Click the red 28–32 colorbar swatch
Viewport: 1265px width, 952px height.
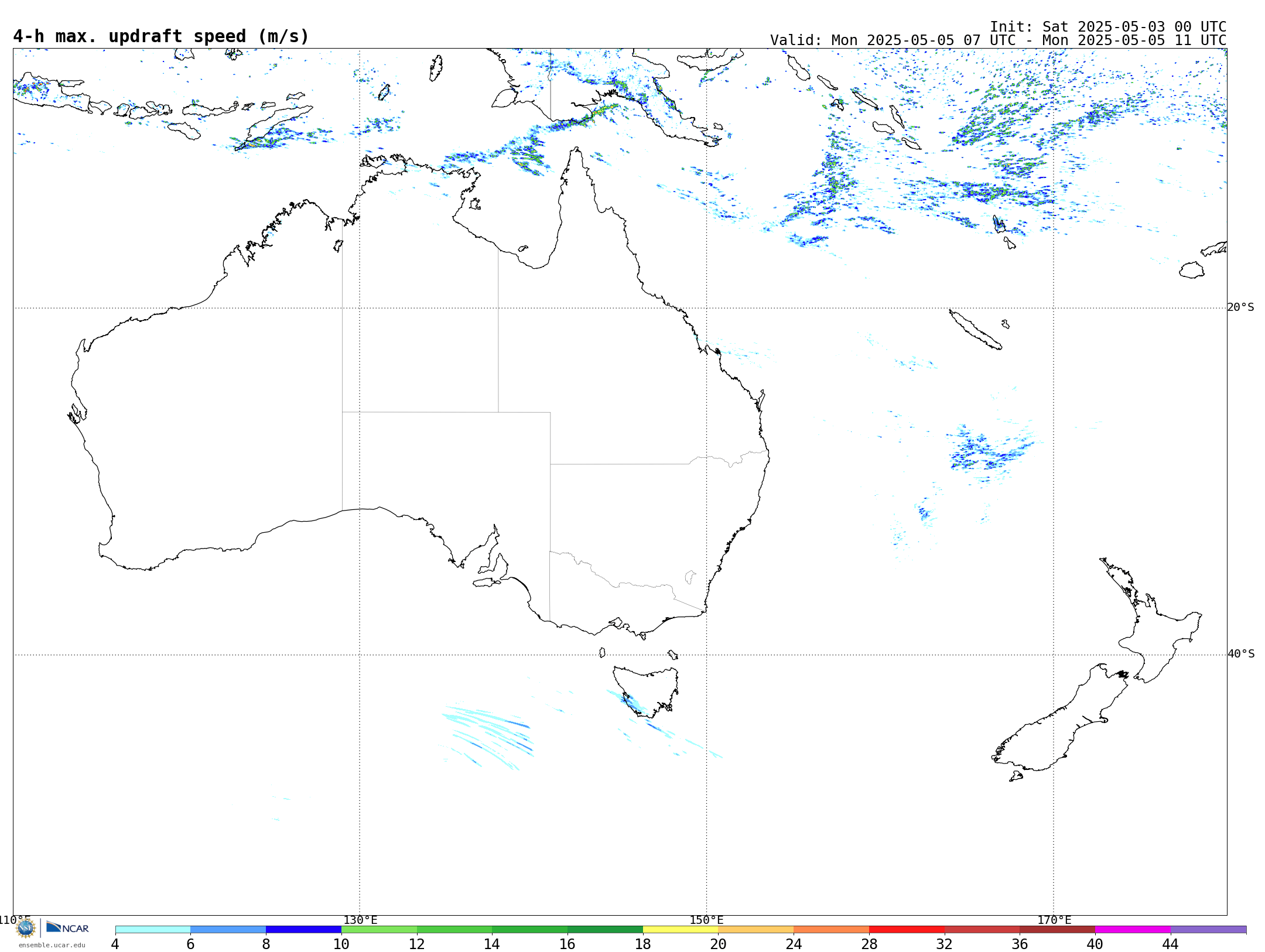tap(907, 930)
